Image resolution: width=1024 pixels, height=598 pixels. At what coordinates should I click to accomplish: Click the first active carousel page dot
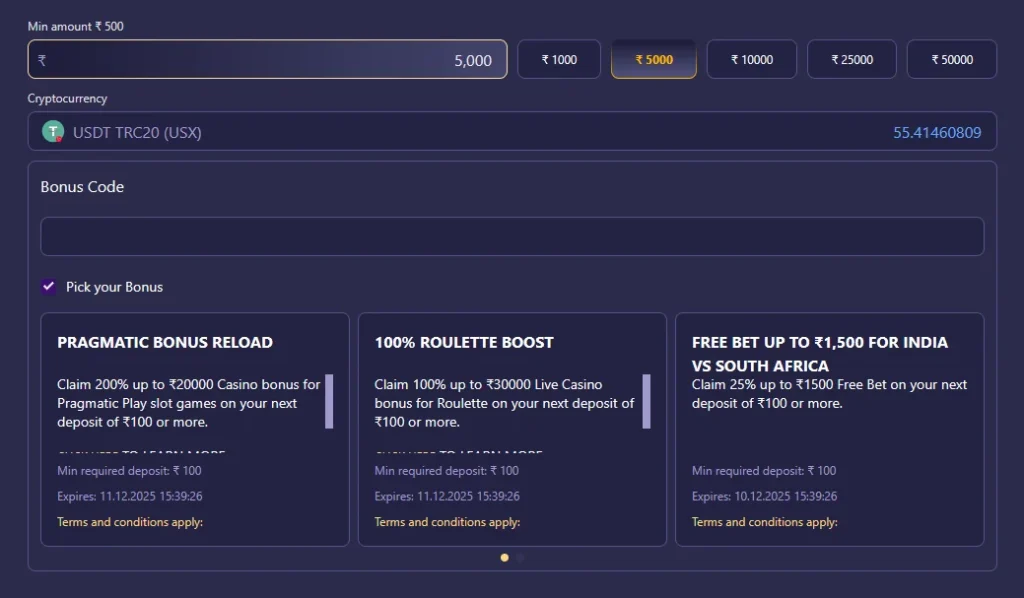pyautogui.click(x=505, y=558)
